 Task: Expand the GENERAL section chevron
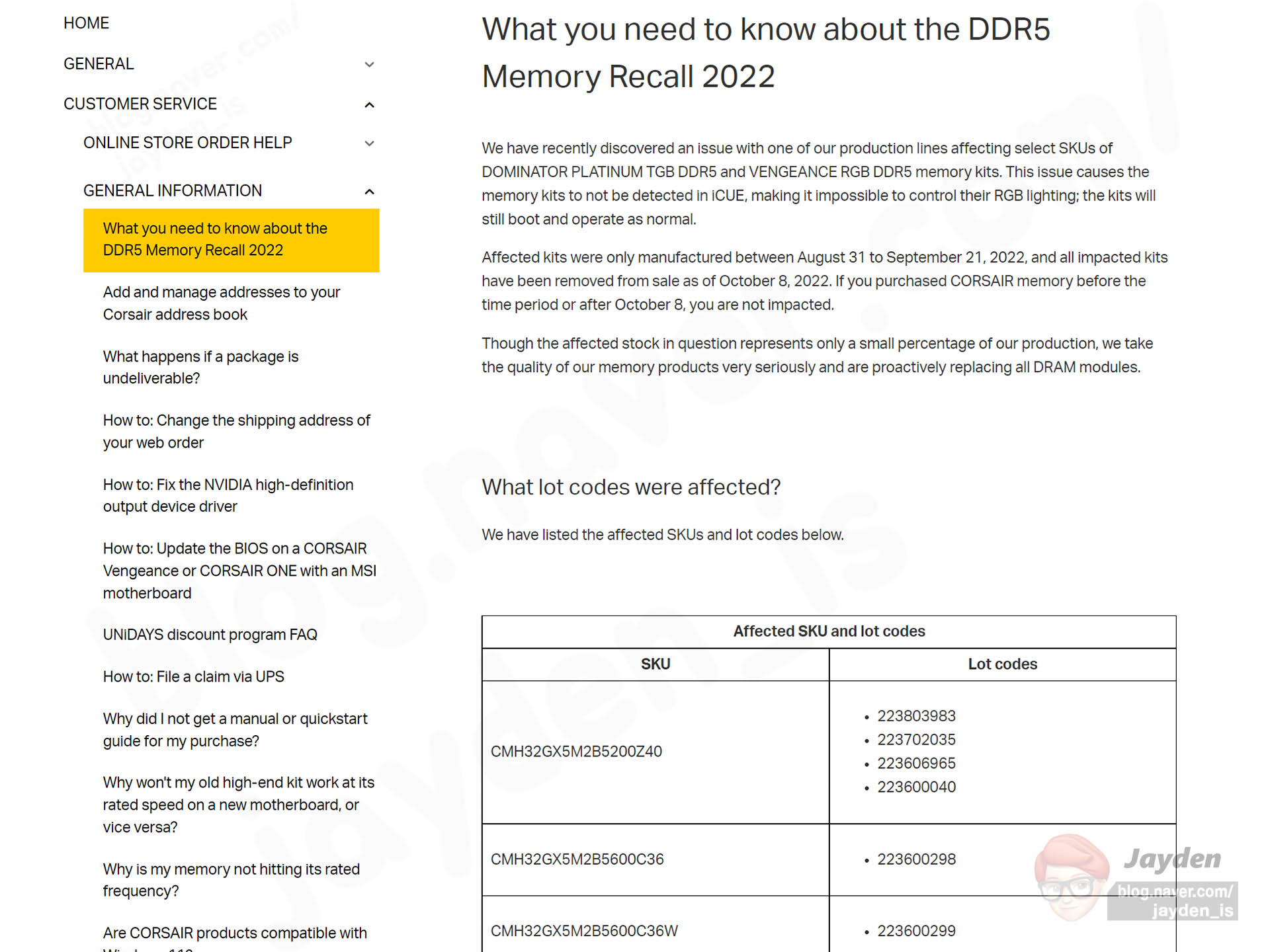(370, 65)
